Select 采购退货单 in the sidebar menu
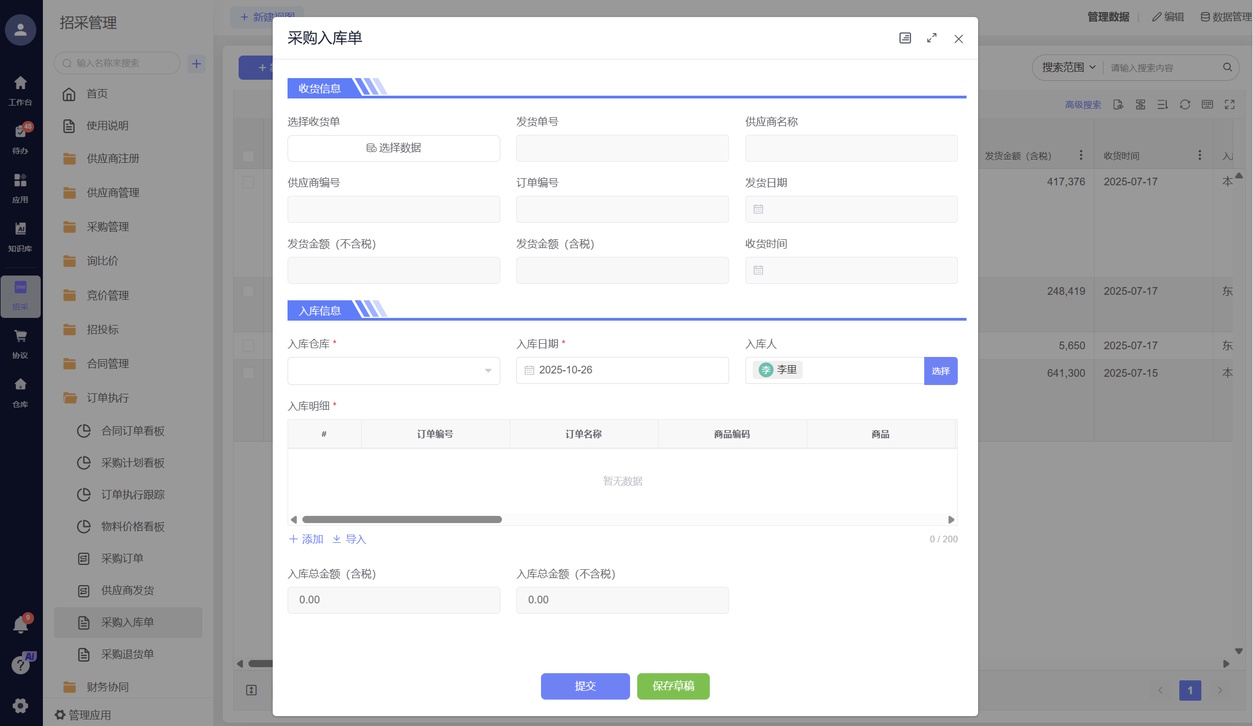The width and height of the screenshot is (1253, 726). [x=127, y=654]
